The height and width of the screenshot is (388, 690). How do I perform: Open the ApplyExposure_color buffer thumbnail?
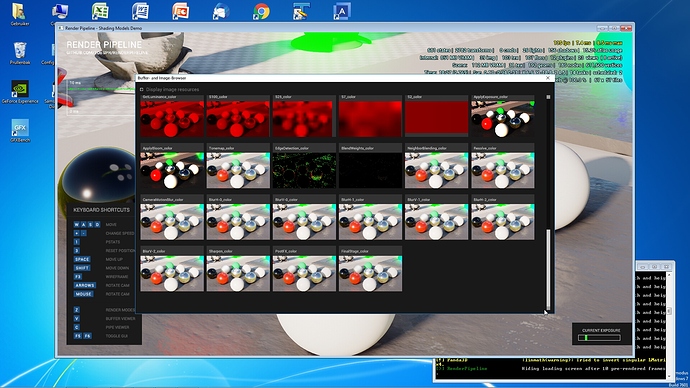click(x=503, y=119)
